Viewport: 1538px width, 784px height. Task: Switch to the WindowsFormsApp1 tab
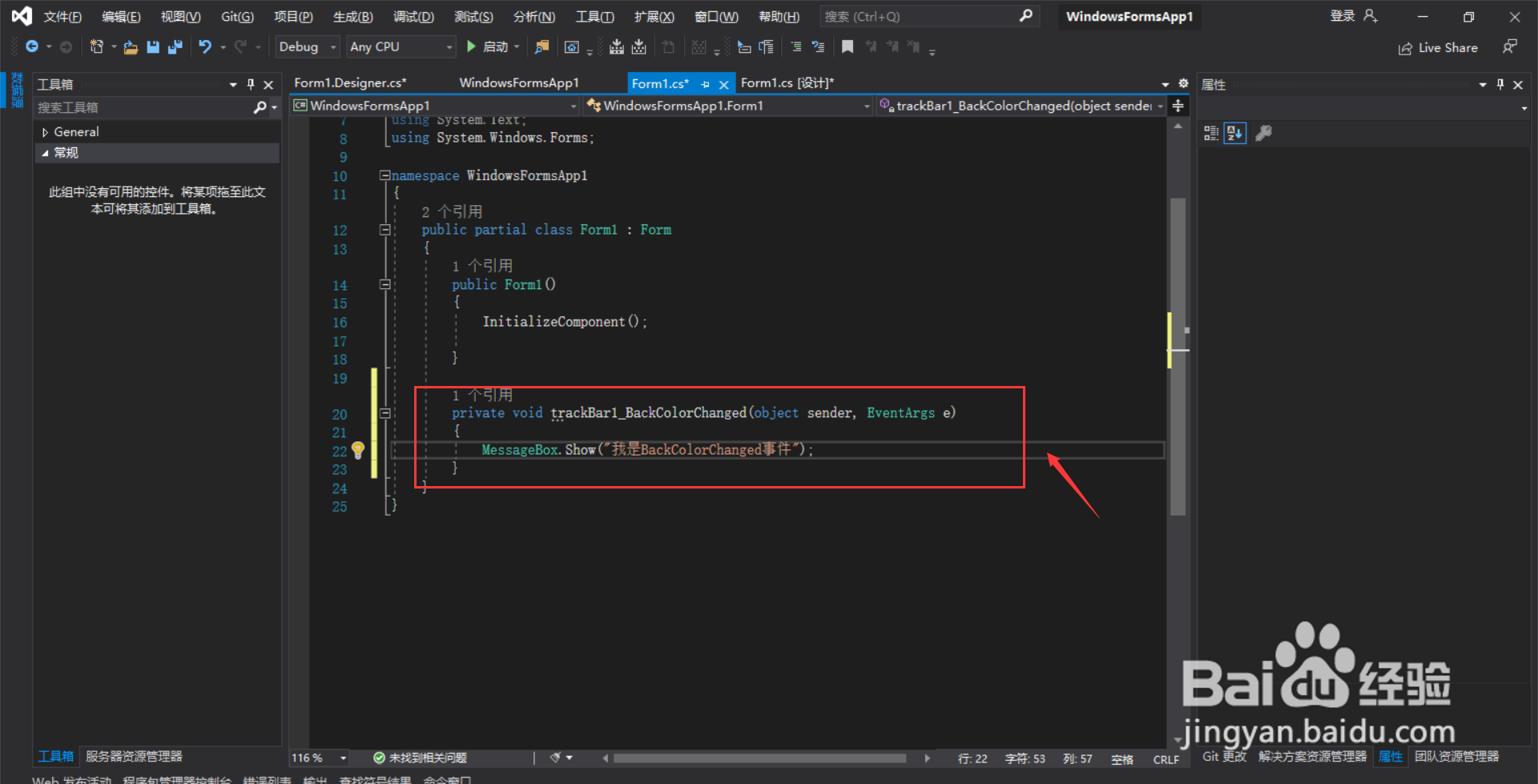pyautogui.click(x=519, y=83)
